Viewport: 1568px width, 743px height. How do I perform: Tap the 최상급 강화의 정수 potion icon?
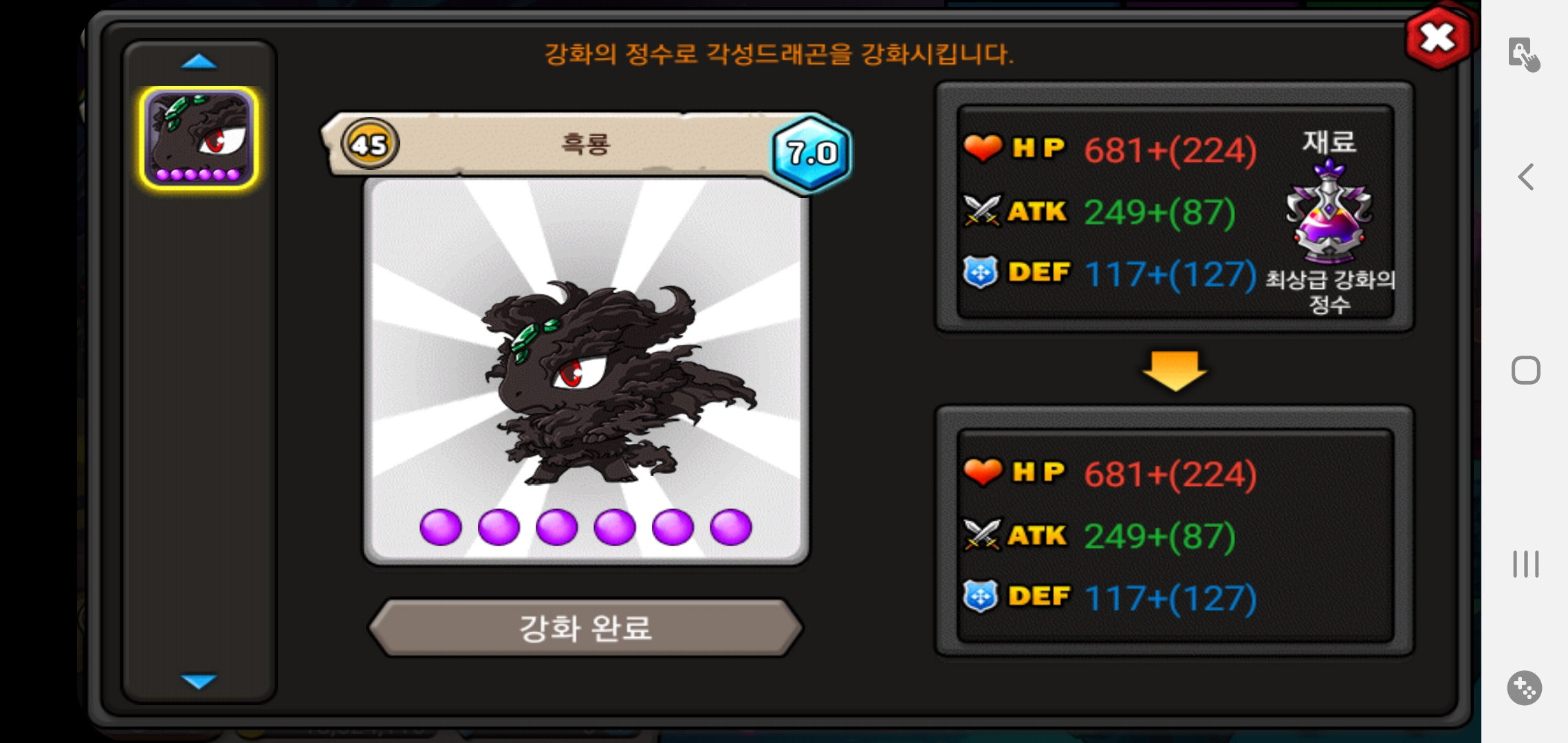coord(1329,212)
